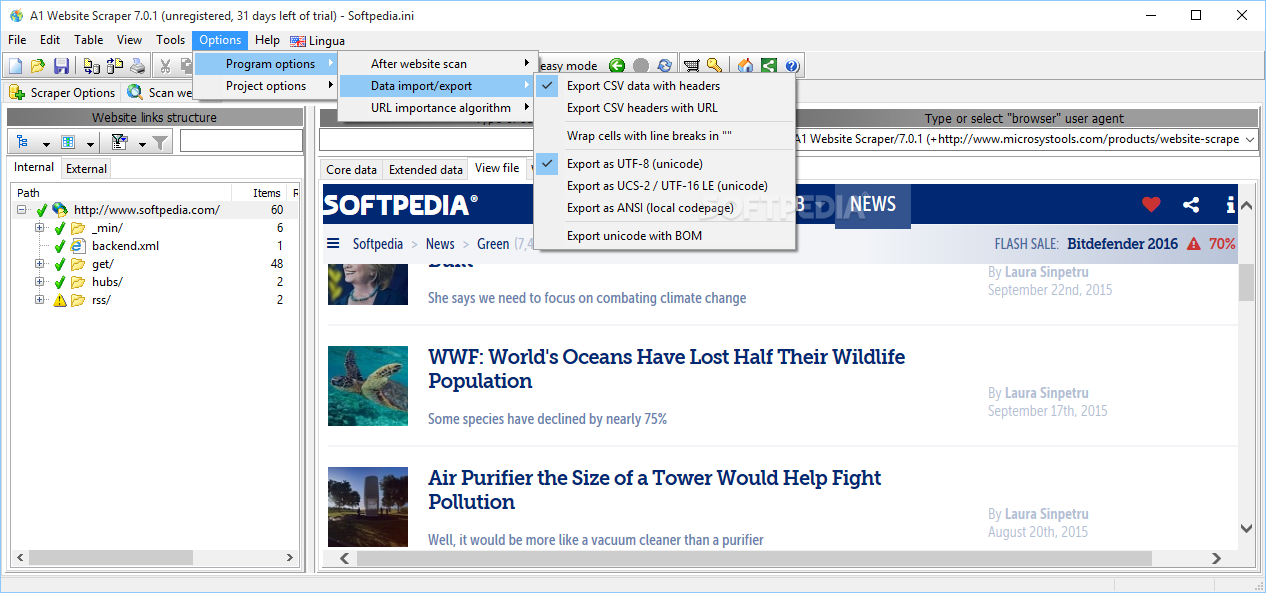Open After website scan submenu
1266x593 pixels.
coord(438,64)
